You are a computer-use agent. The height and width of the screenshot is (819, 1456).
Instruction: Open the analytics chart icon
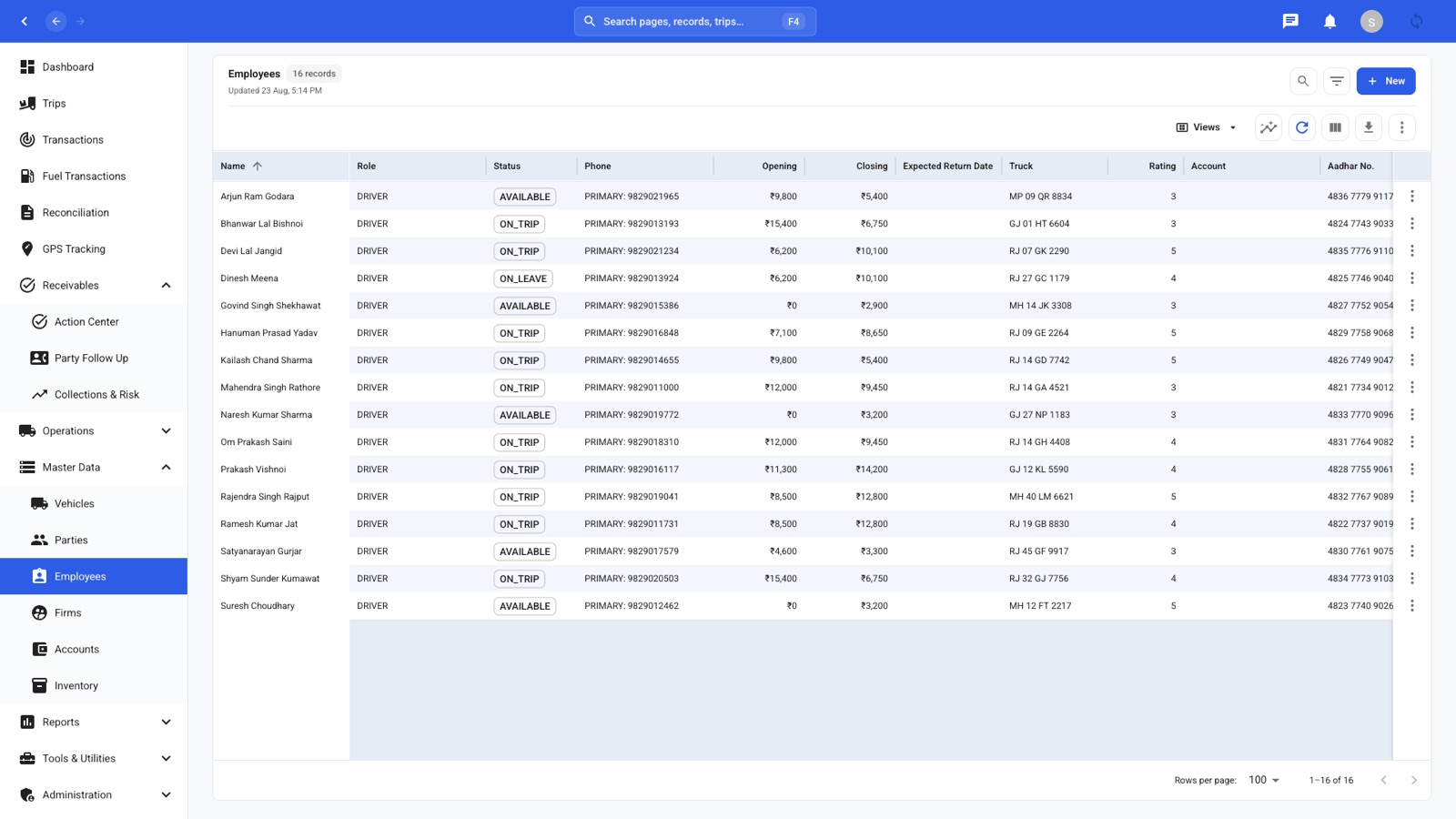coord(1269,127)
